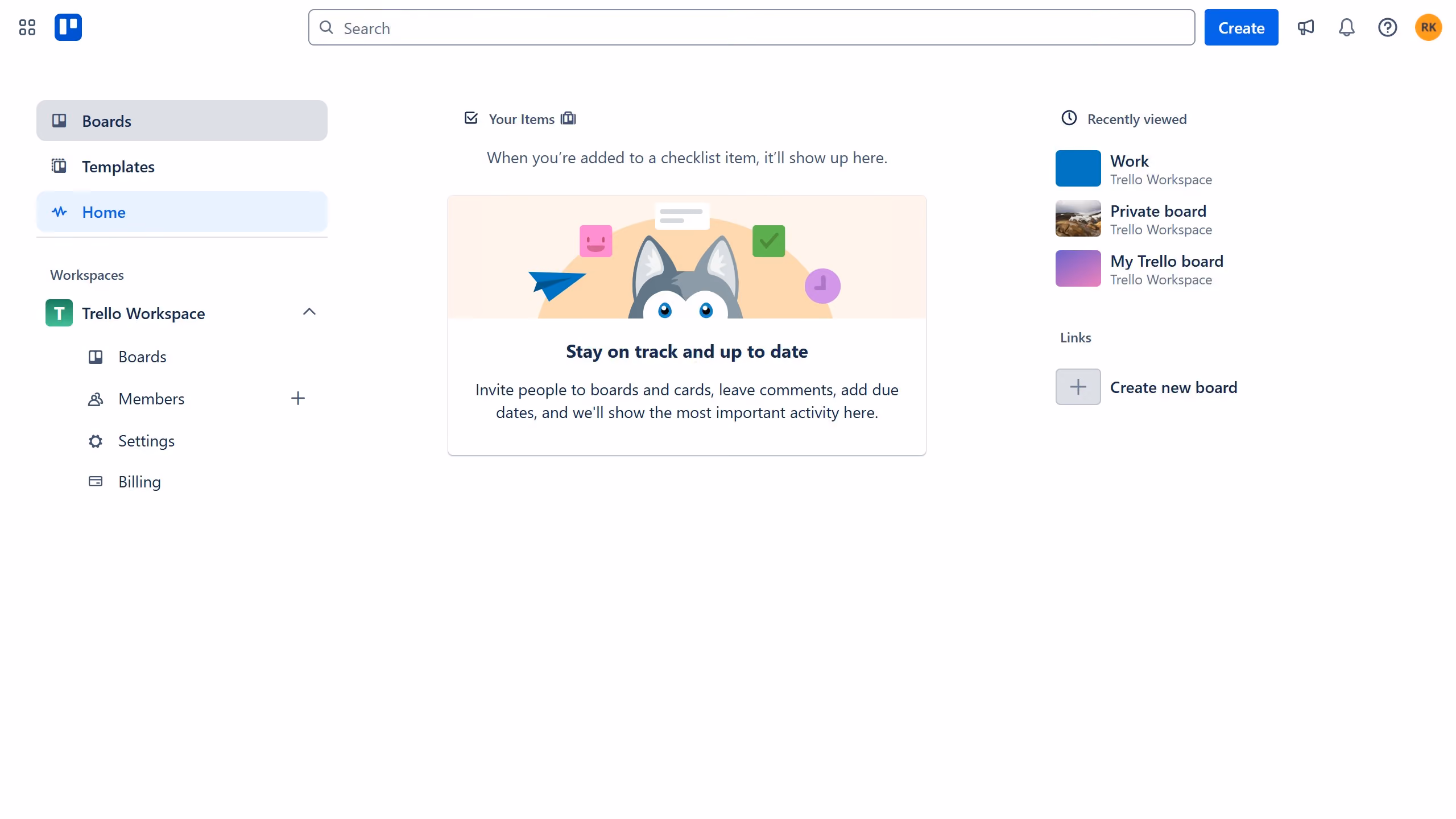Screen dimensions: 1456x819
Task: Click the Trello logo icon
Action: (68, 27)
